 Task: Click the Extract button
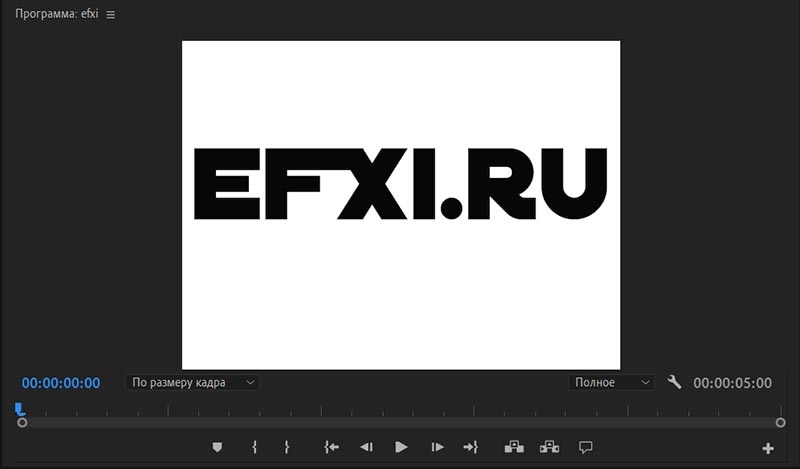pyautogui.click(x=549, y=447)
